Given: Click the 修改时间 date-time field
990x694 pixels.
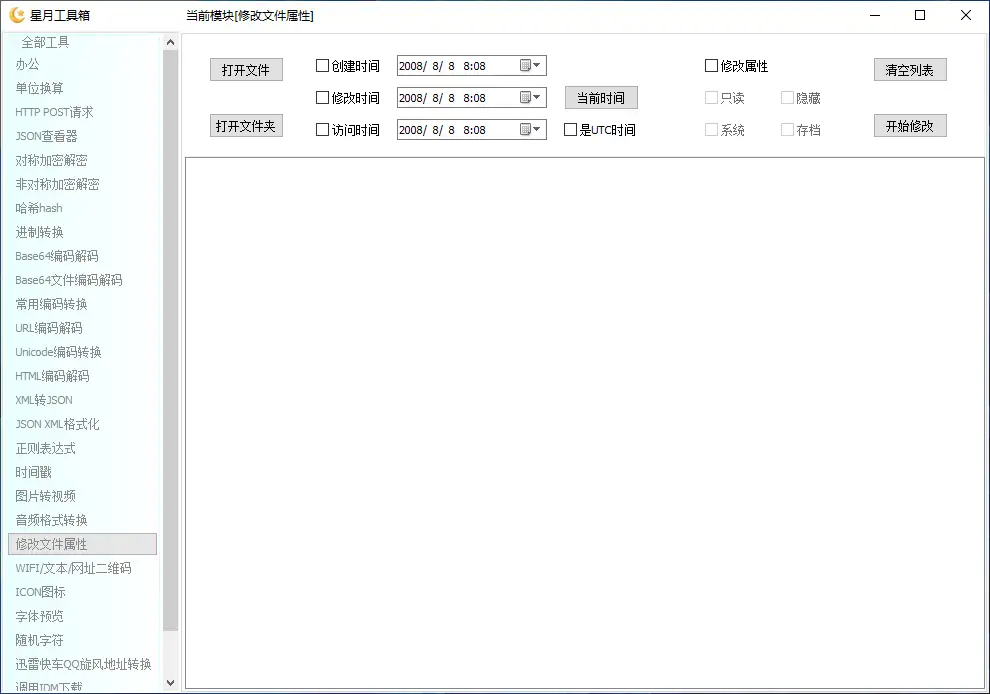Looking at the screenshot, I should pyautogui.click(x=472, y=98).
